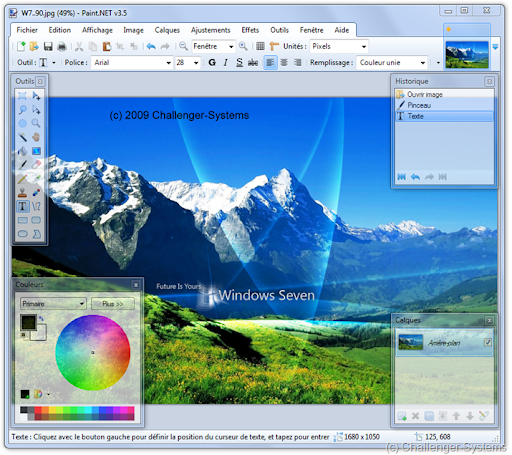Toggle italic text formatting
The width and height of the screenshot is (512, 455).
(x=226, y=62)
